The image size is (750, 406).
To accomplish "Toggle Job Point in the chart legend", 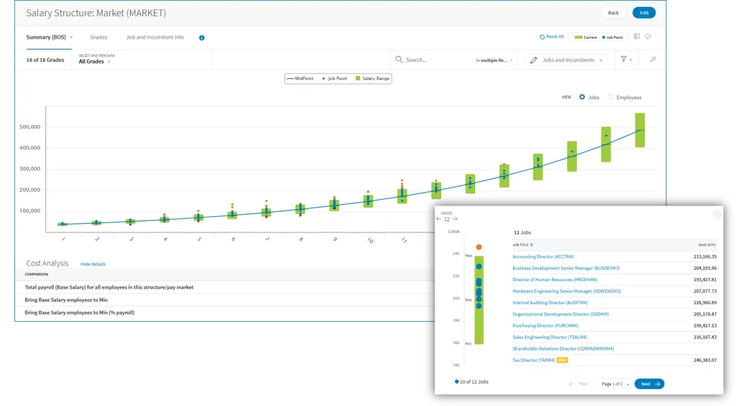I will click(334, 78).
